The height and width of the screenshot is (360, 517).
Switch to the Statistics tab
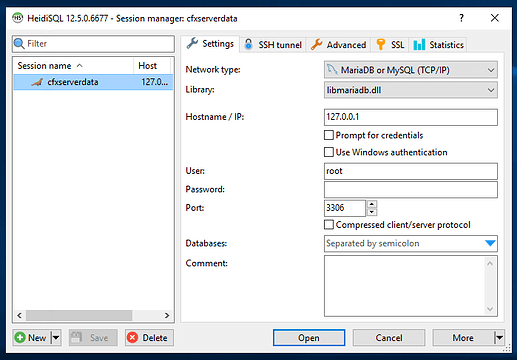click(x=438, y=44)
